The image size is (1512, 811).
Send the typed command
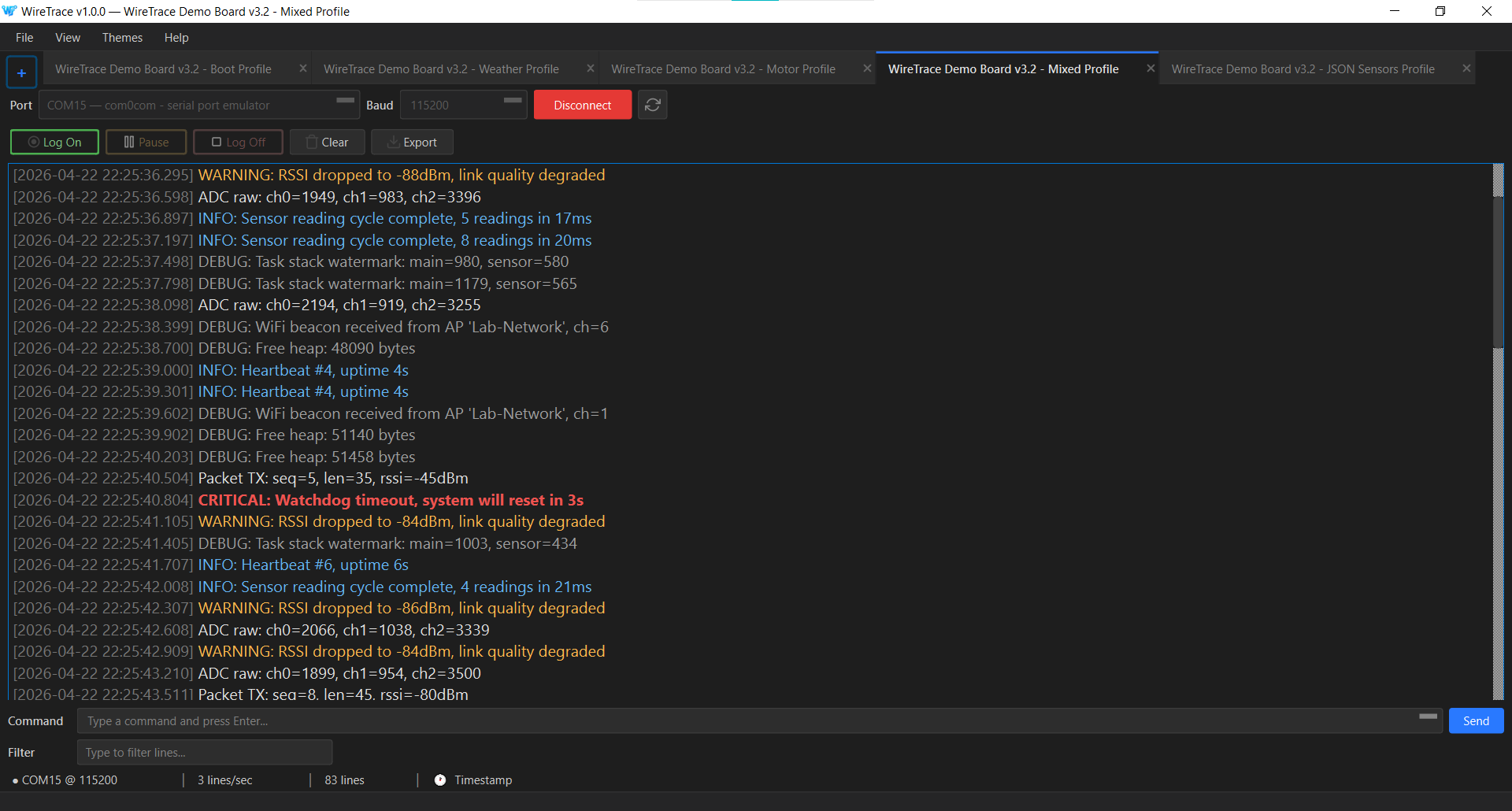click(x=1476, y=720)
